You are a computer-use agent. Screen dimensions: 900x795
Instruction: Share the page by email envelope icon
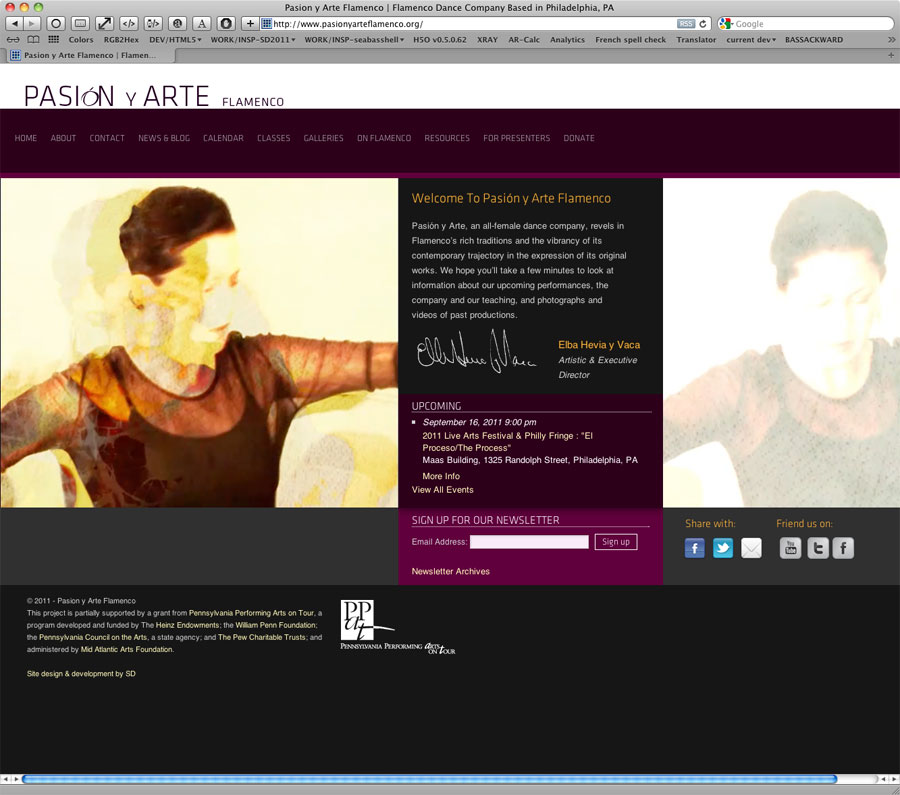[x=751, y=548]
